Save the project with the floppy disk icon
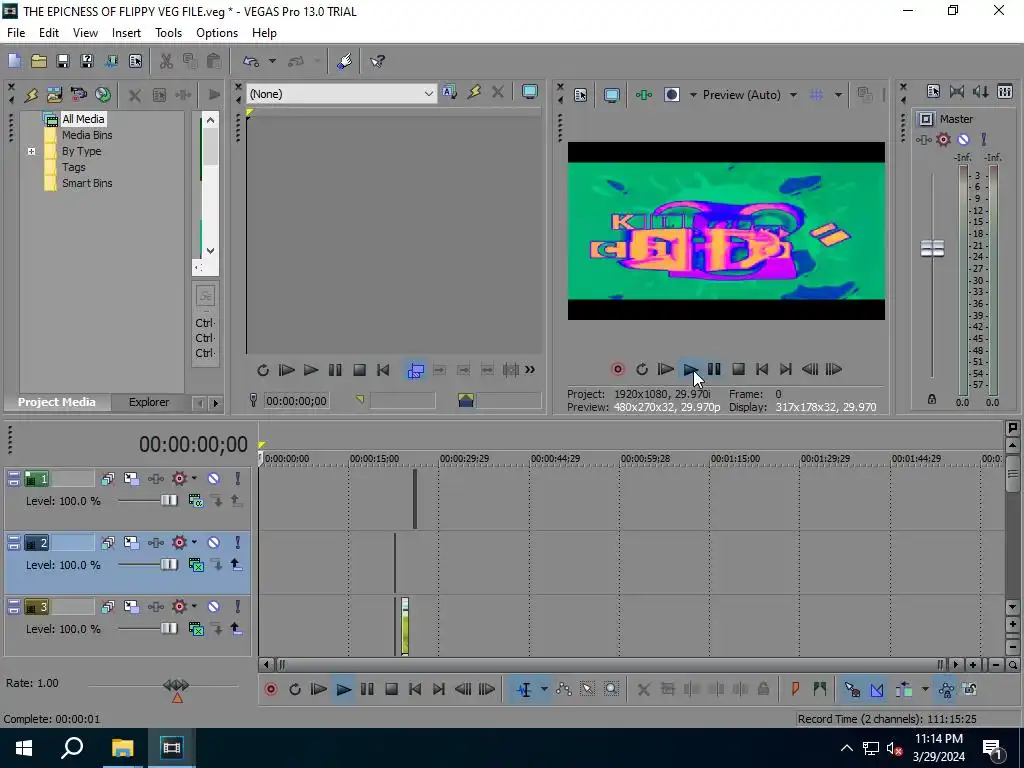This screenshot has height=768, width=1024. click(63, 61)
